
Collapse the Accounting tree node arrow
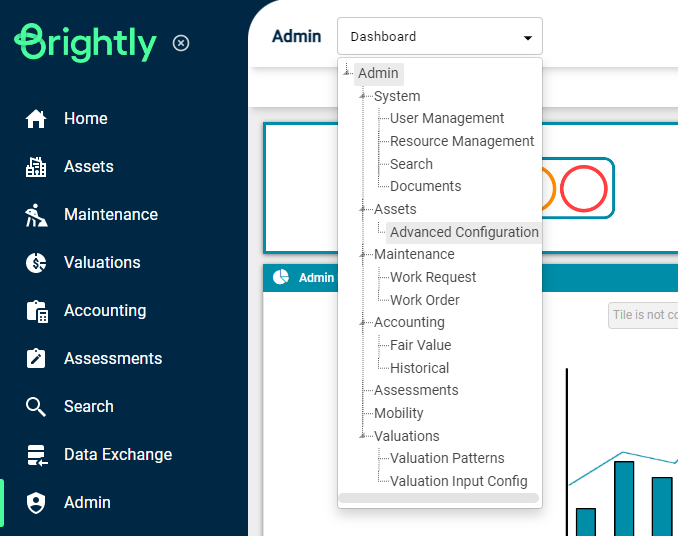point(362,322)
